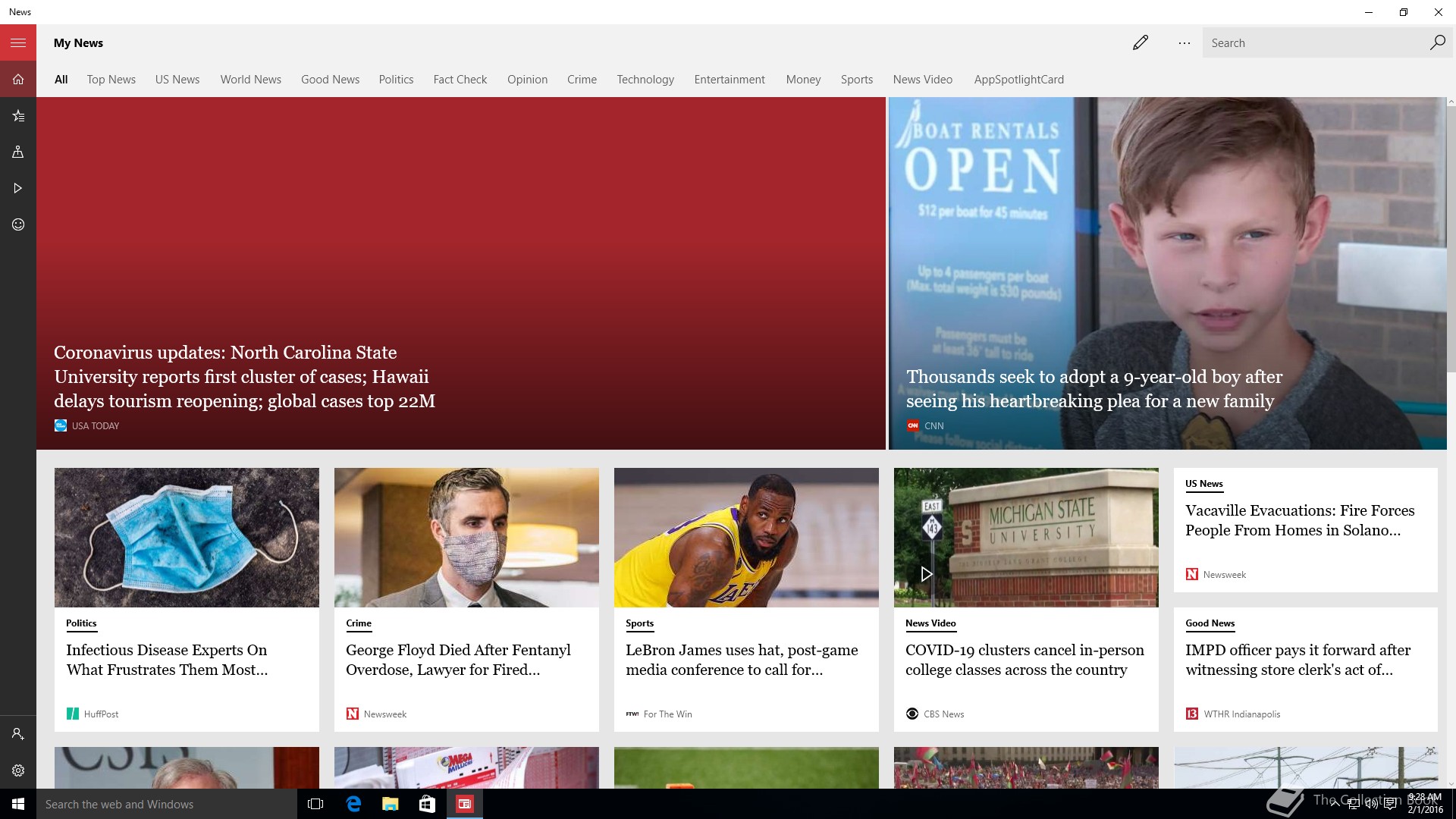Viewport: 1456px width, 819px height.
Task: Click the smiley feedback icon
Action: coord(18,224)
